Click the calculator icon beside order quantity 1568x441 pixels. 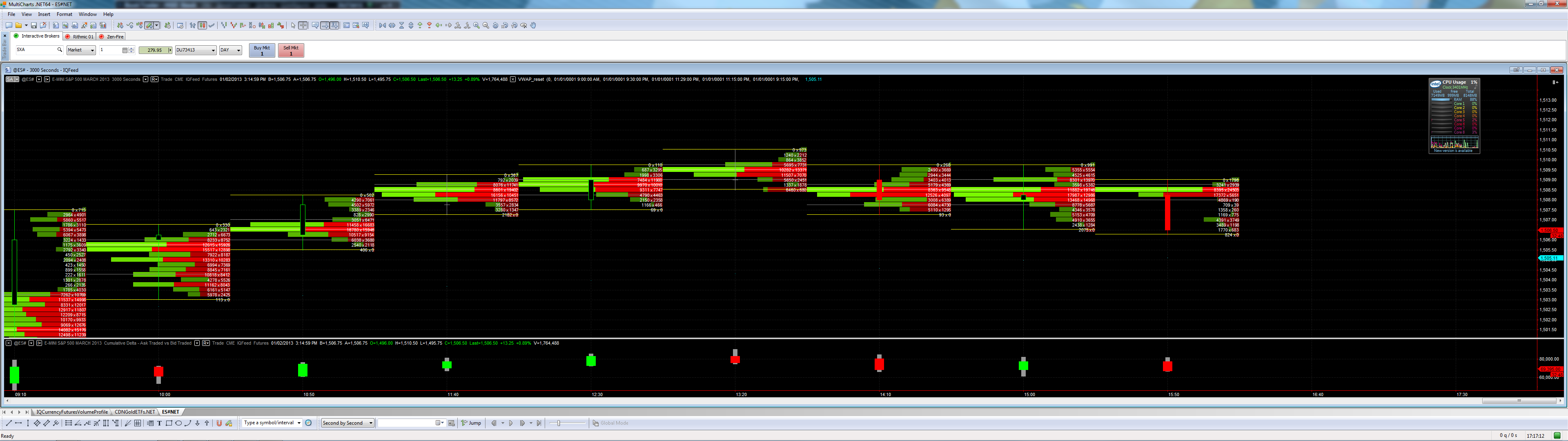tap(125, 51)
